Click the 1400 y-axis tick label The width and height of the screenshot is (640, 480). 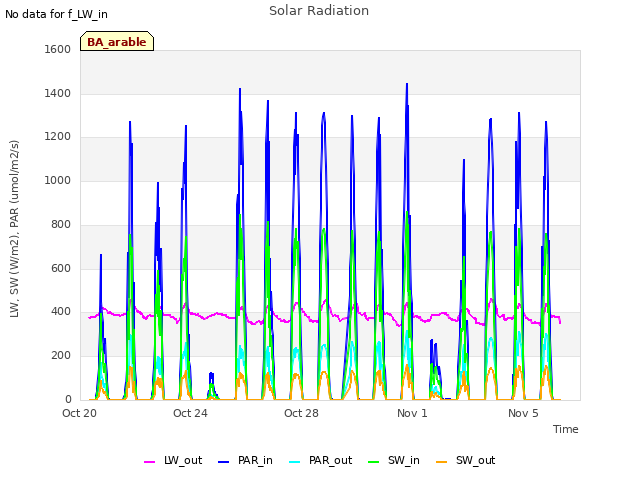(58, 93)
